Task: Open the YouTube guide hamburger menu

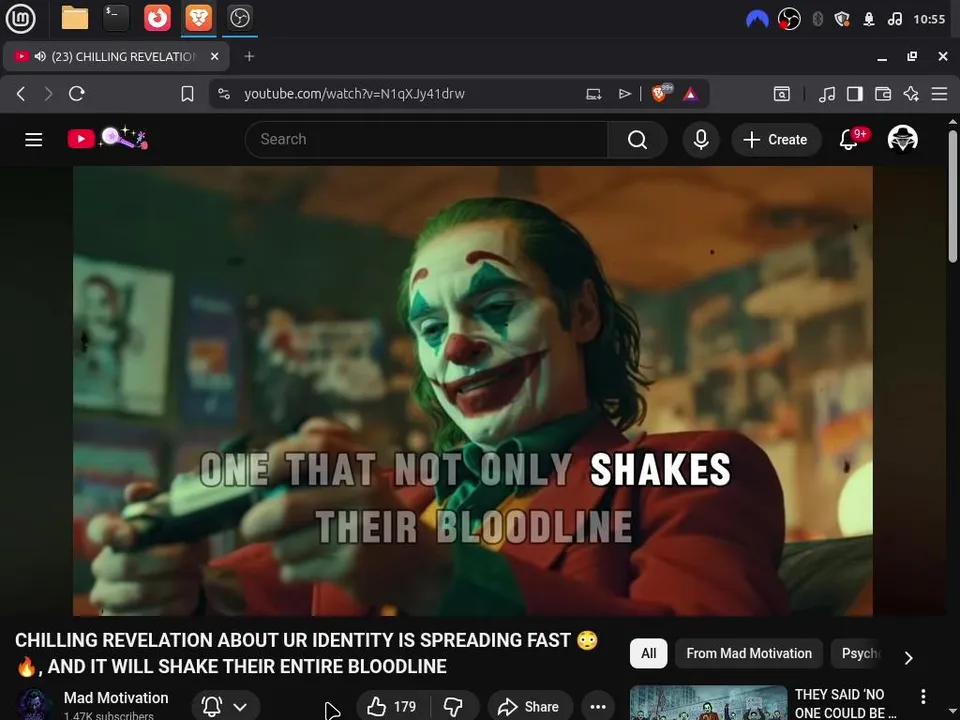Action: pyautogui.click(x=34, y=140)
